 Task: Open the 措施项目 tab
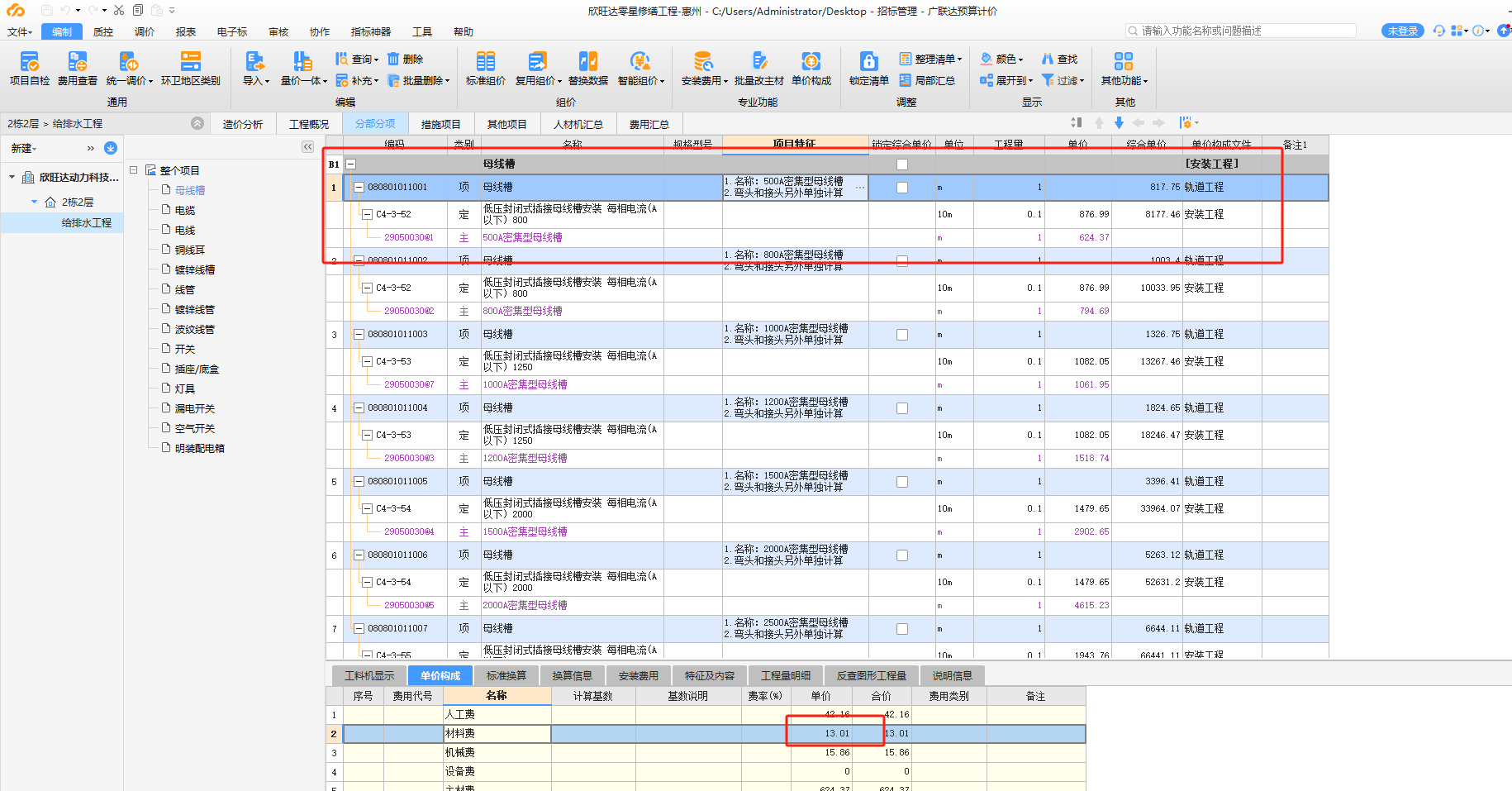[441, 124]
